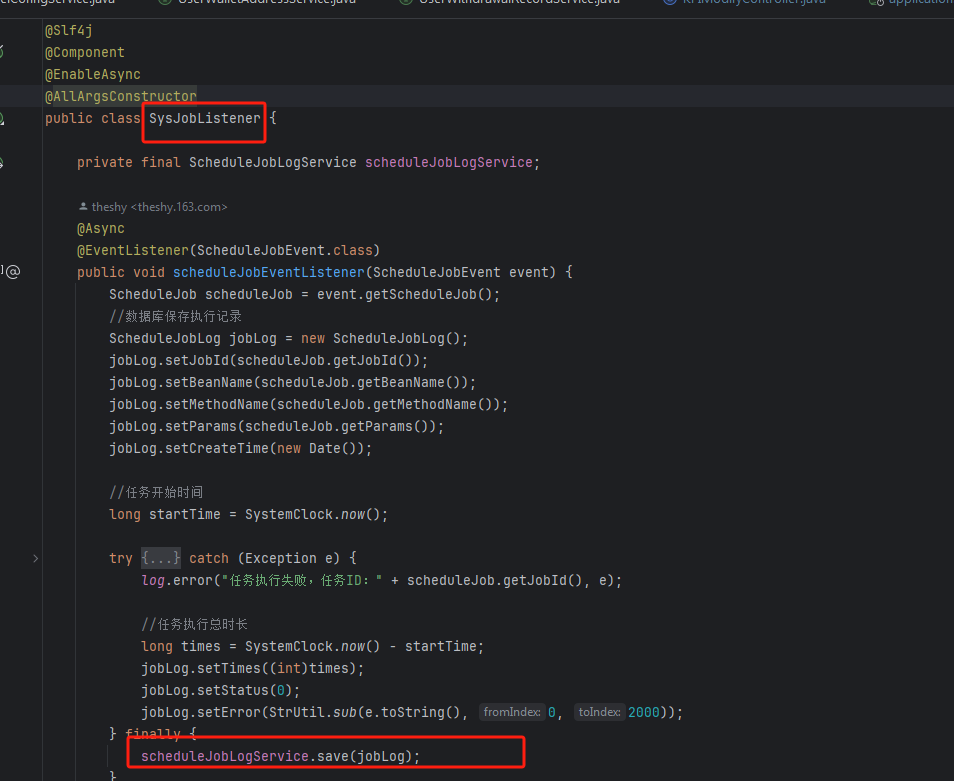Click scheduleJobLogService in the field declaration
This screenshot has height=781, width=954.
click(x=448, y=162)
